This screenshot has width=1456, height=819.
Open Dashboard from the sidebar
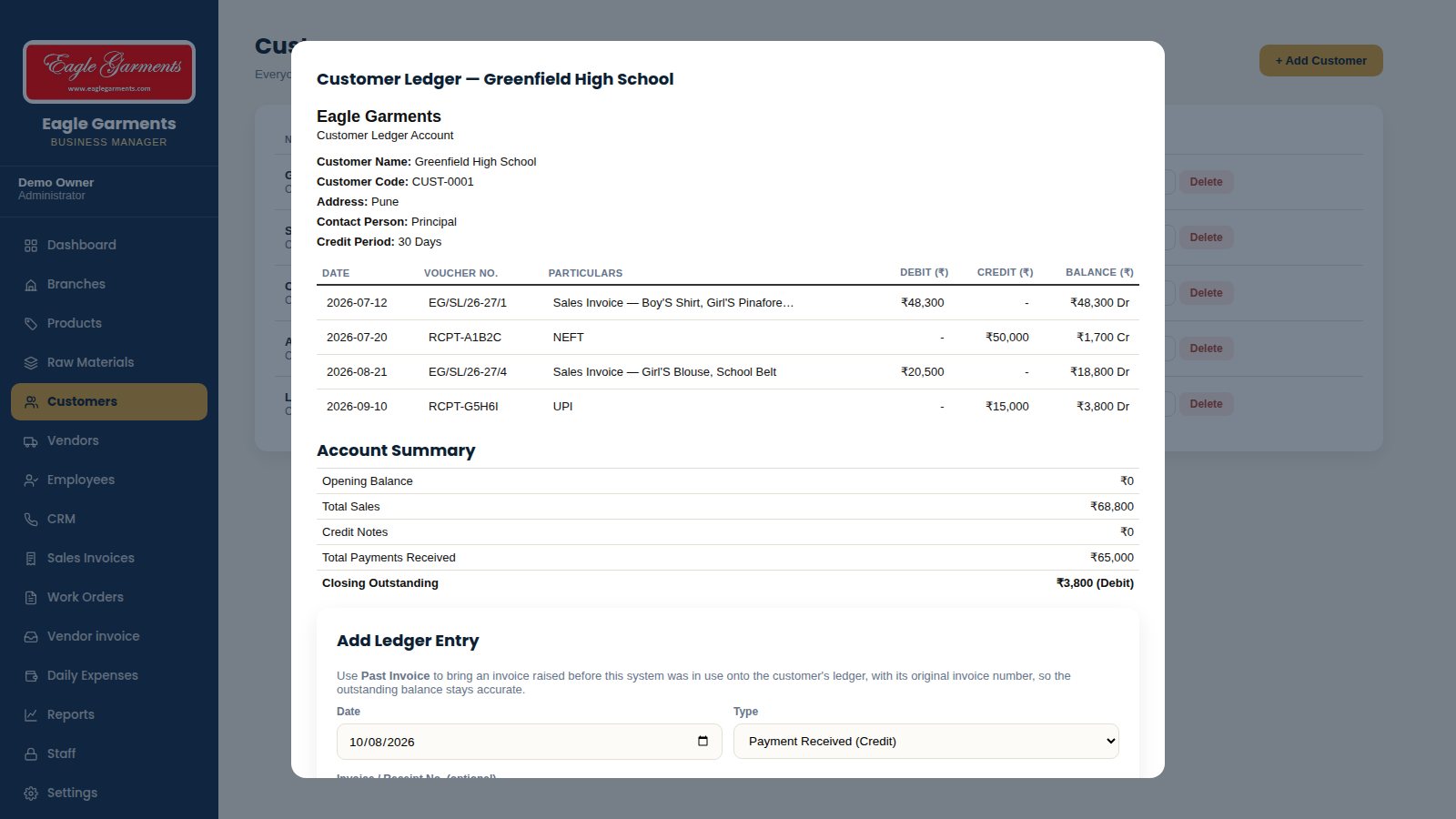tap(109, 246)
